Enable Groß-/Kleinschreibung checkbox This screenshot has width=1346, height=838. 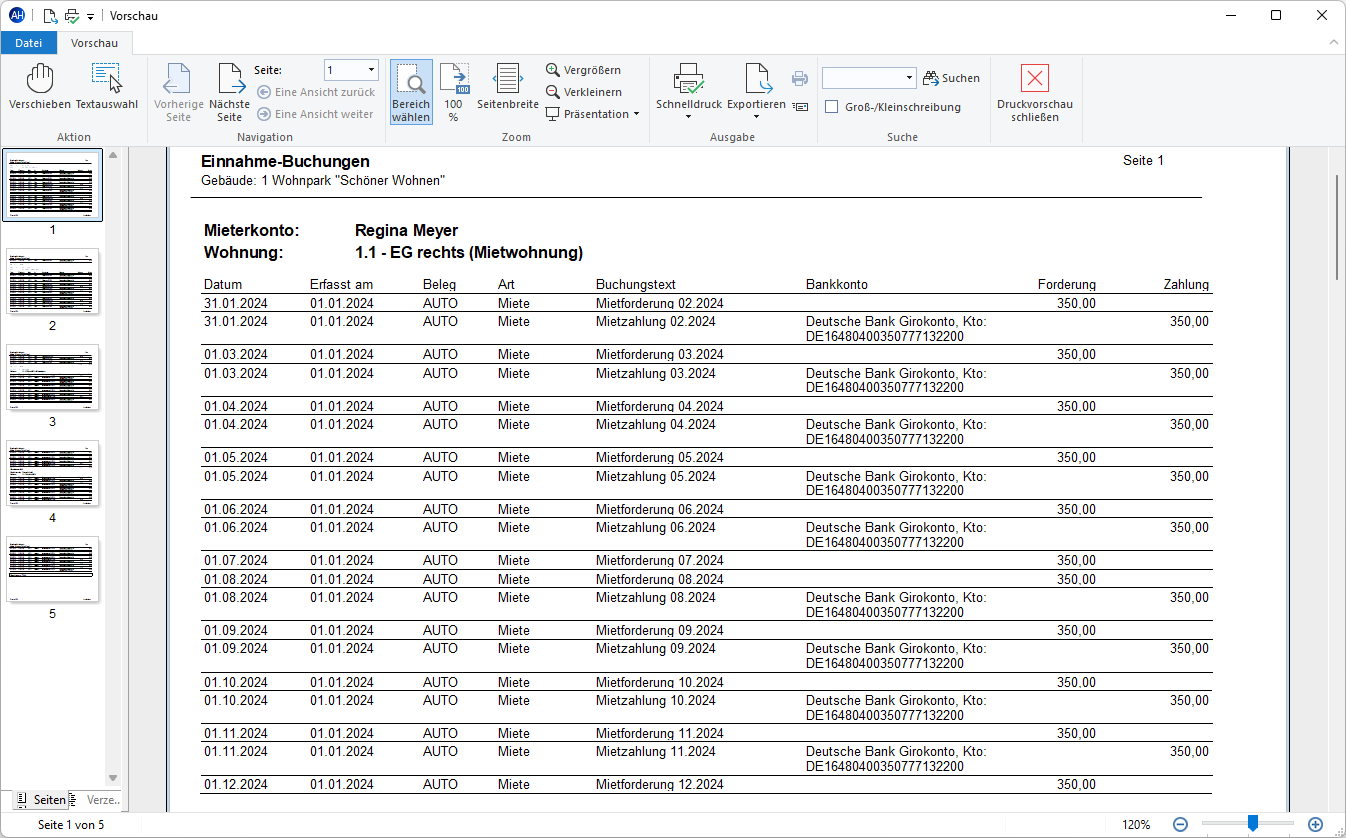(831, 107)
